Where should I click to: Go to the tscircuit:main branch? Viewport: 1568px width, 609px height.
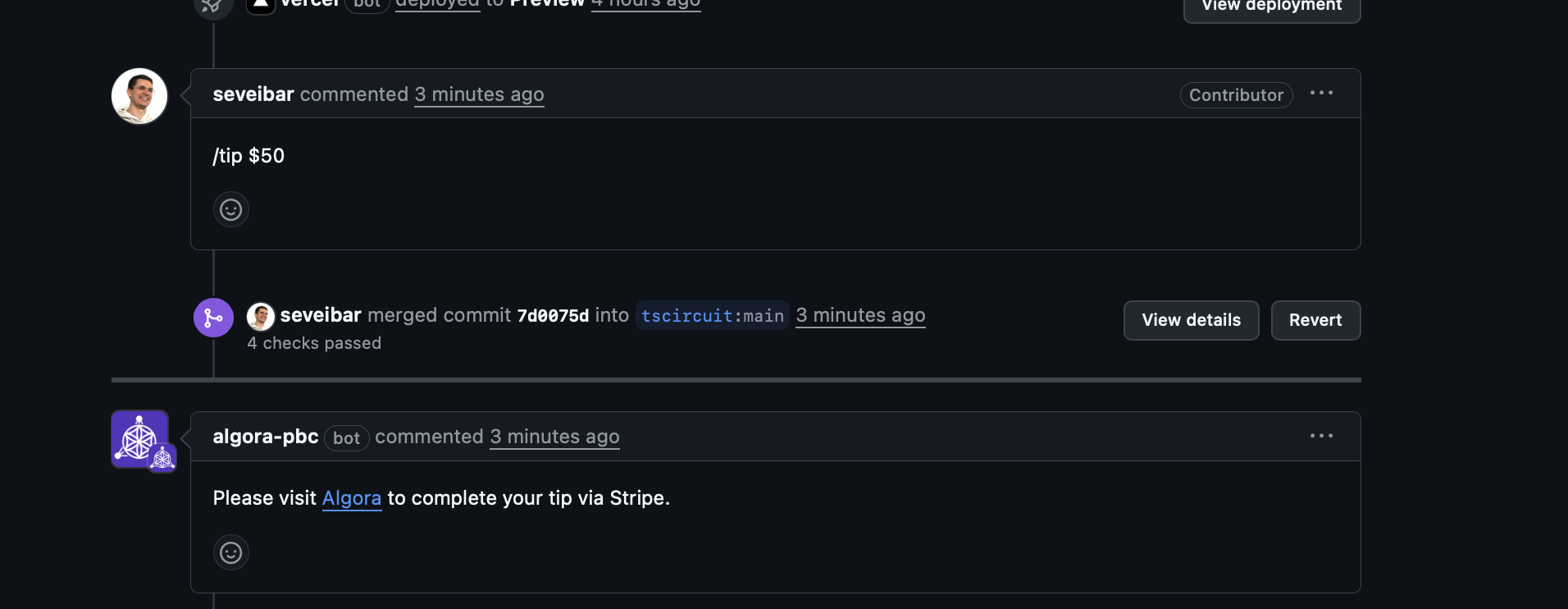coord(712,316)
